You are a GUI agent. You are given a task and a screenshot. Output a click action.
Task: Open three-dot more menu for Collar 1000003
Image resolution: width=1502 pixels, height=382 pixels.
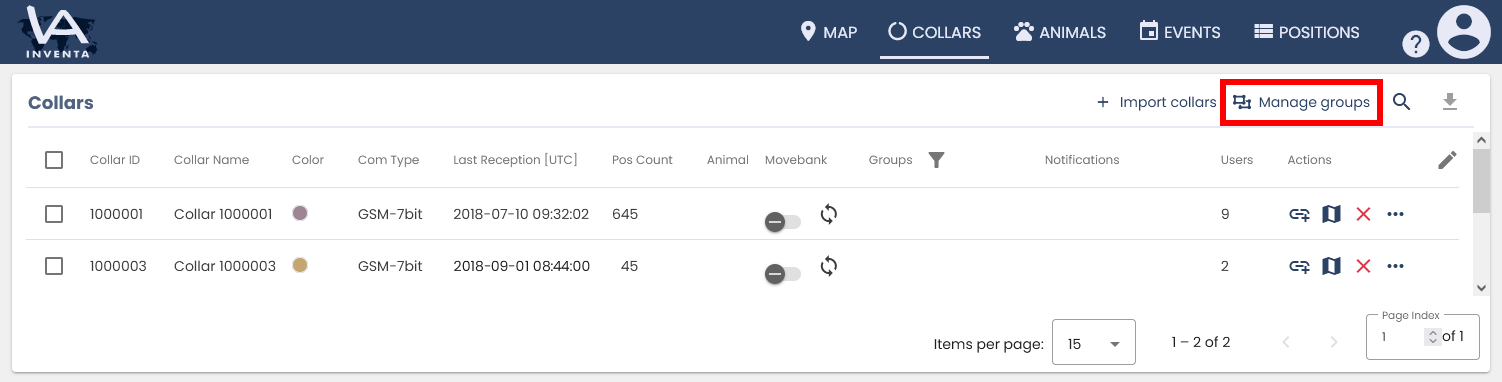pyautogui.click(x=1396, y=266)
